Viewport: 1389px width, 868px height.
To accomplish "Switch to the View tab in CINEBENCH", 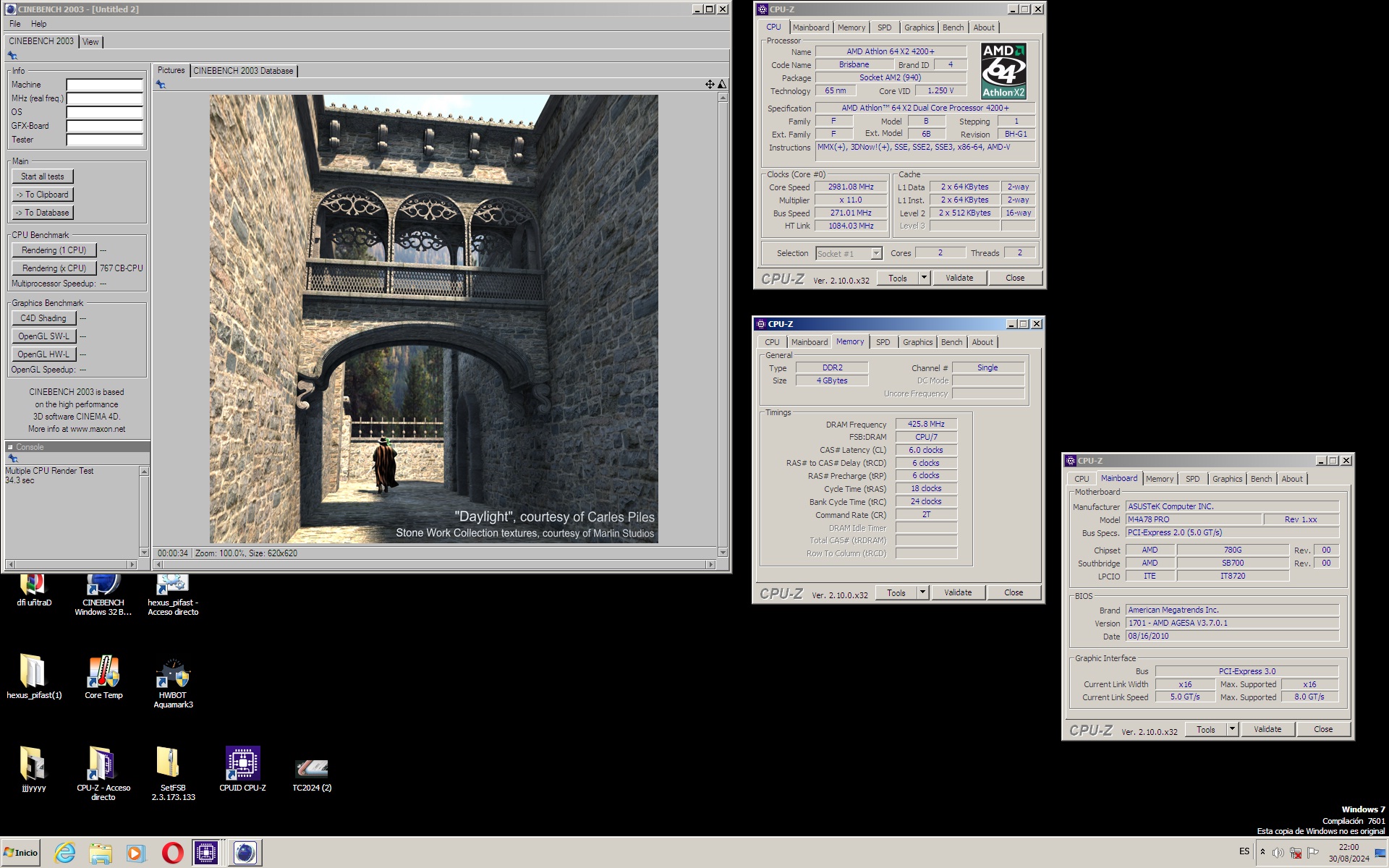I will pos(90,42).
